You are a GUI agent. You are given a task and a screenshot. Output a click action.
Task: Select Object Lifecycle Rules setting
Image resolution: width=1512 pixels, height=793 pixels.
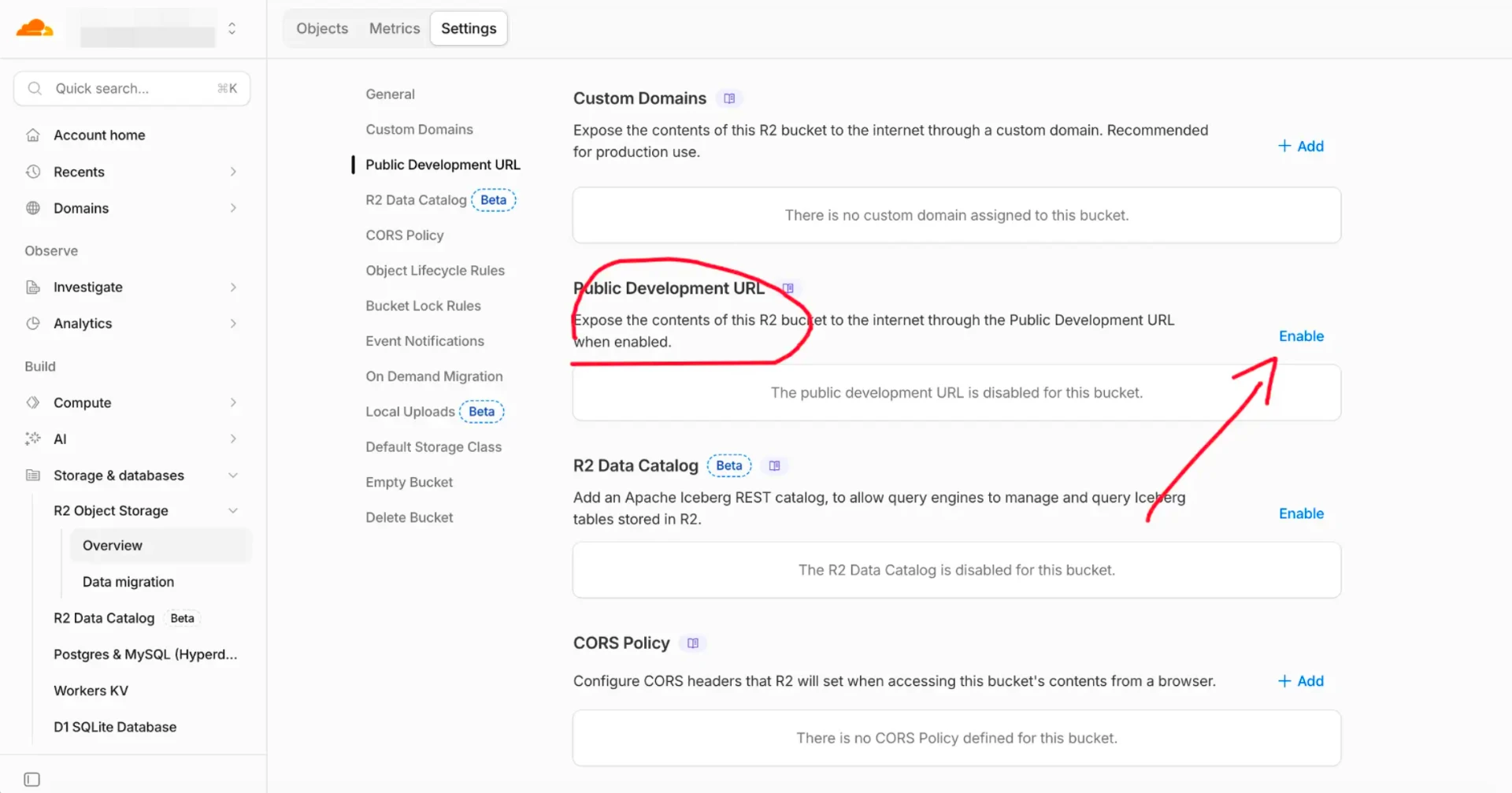(435, 270)
